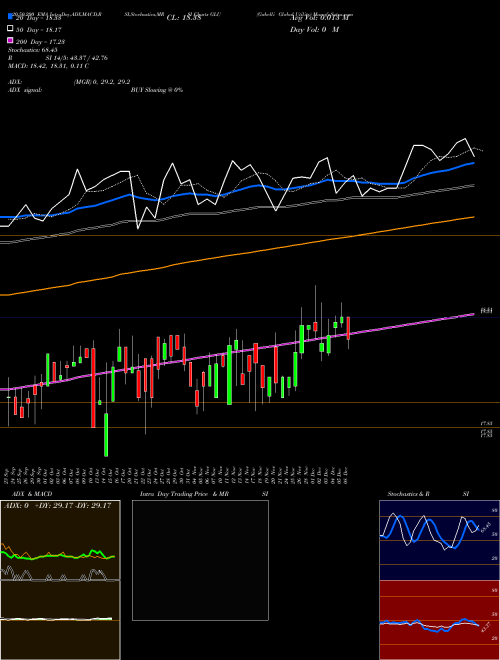Viewport: 500px width, 660px height.
Task: Click the blue 20 Day EMA legend swatch
Action: 10,17
